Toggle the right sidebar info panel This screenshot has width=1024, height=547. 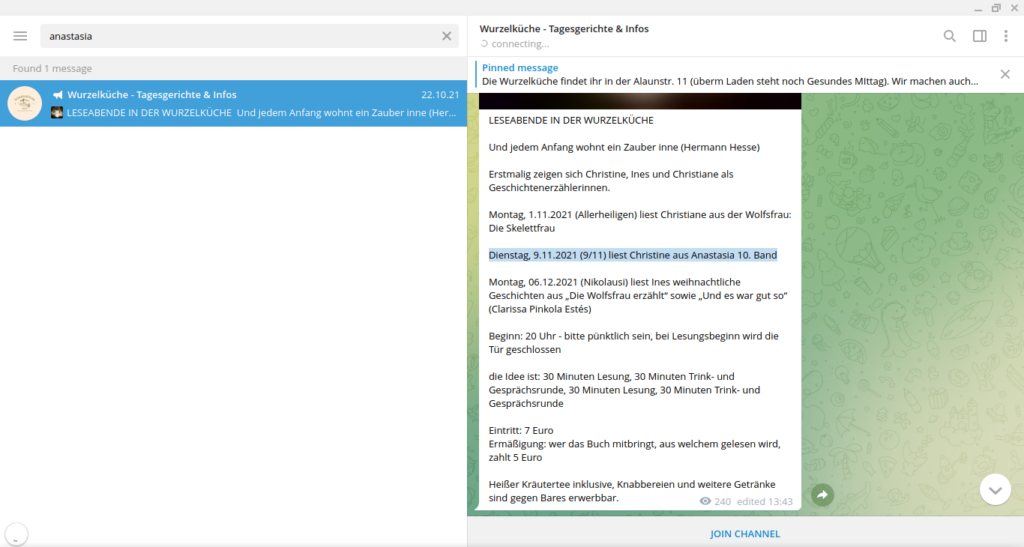(x=980, y=36)
